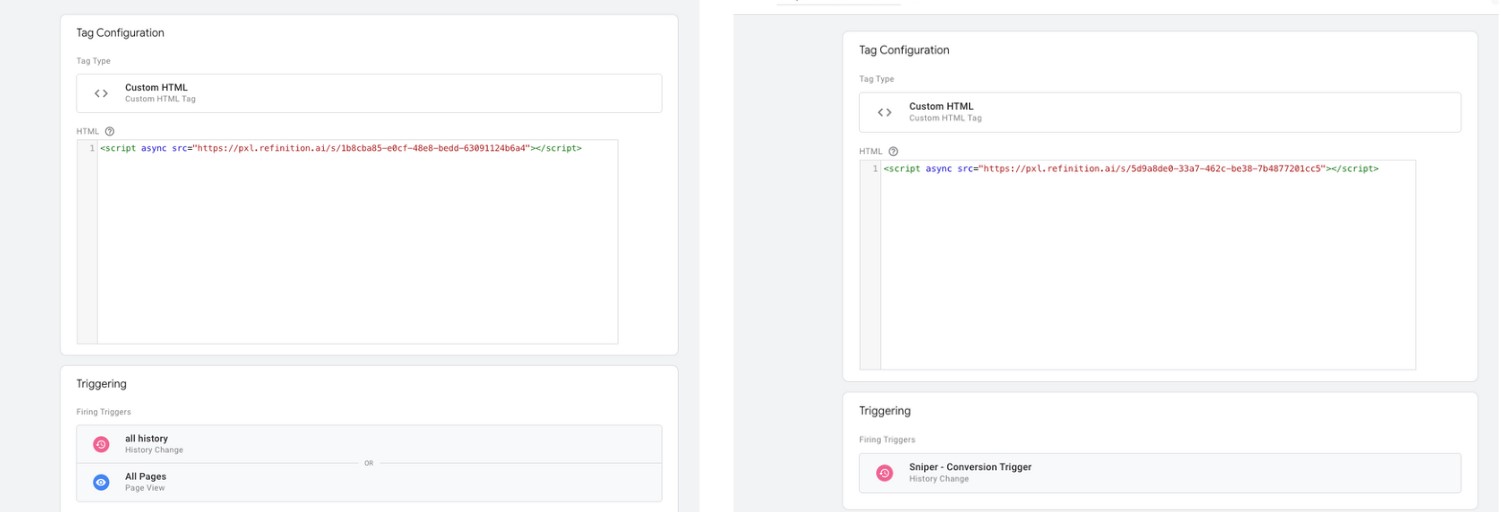The height and width of the screenshot is (512, 1501).
Task: Select the Custom HTML tag type in left panel
Action: tap(369, 93)
